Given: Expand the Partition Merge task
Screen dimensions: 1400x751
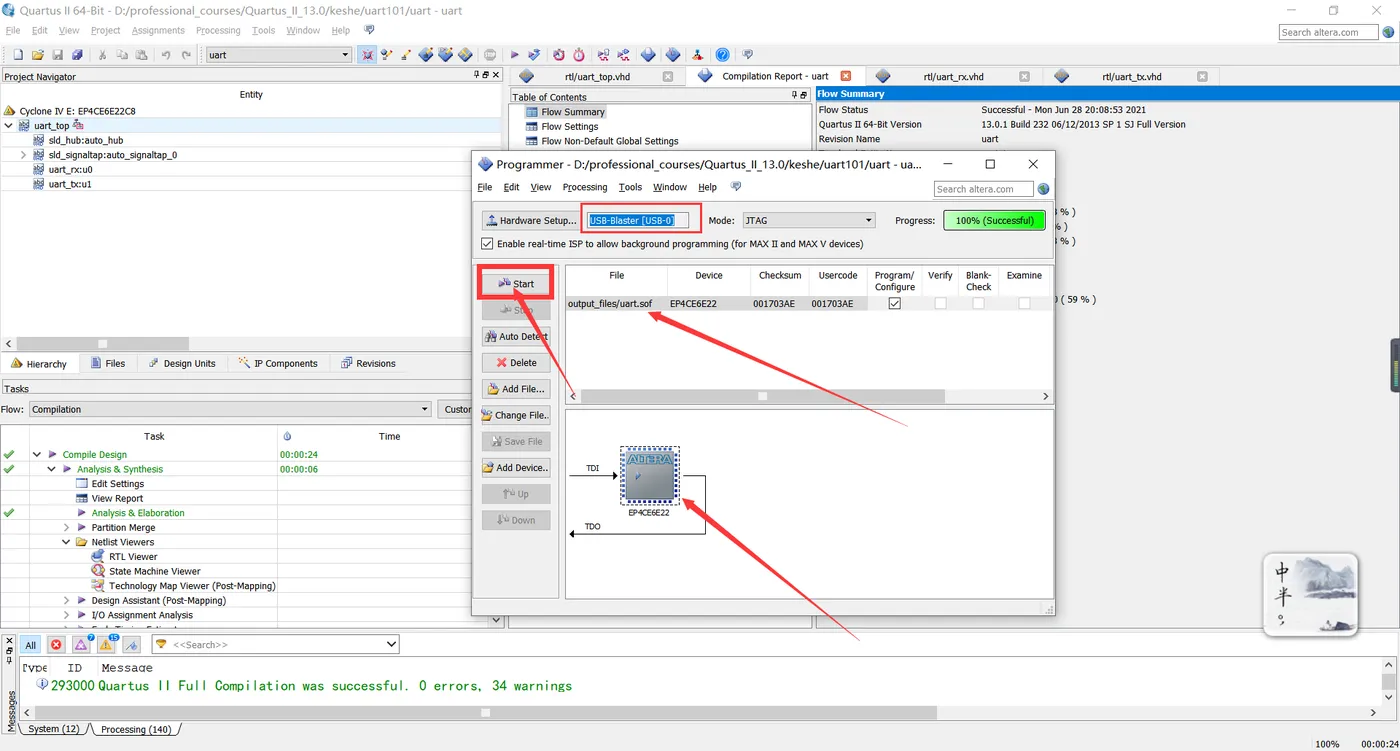Looking at the screenshot, I should (67, 527).
